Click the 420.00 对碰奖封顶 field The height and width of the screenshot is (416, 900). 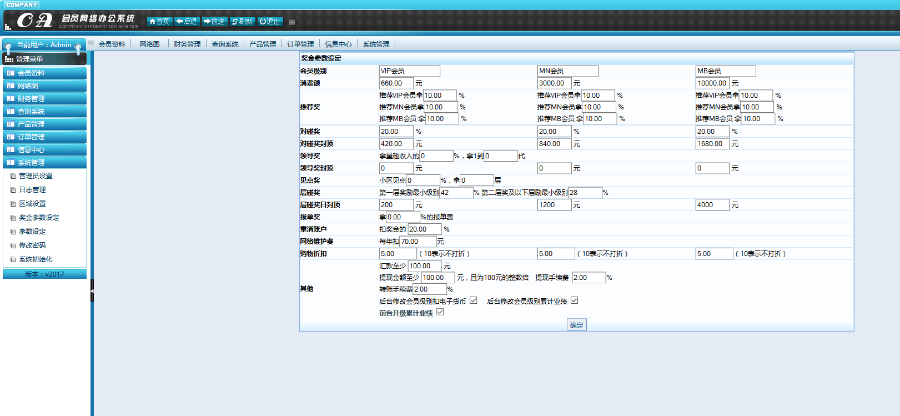tap(396, 143)
